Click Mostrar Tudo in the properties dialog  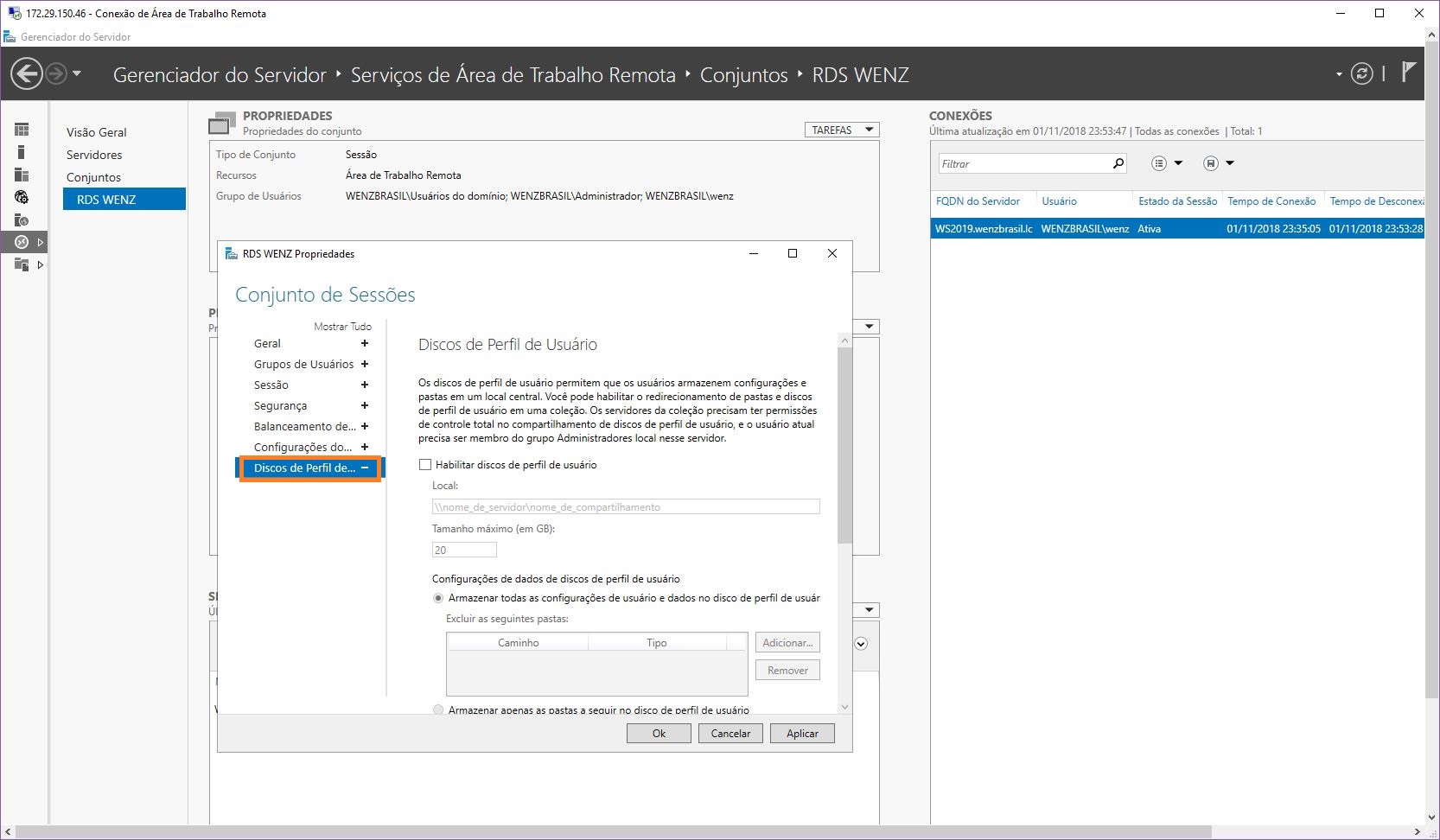342,326
